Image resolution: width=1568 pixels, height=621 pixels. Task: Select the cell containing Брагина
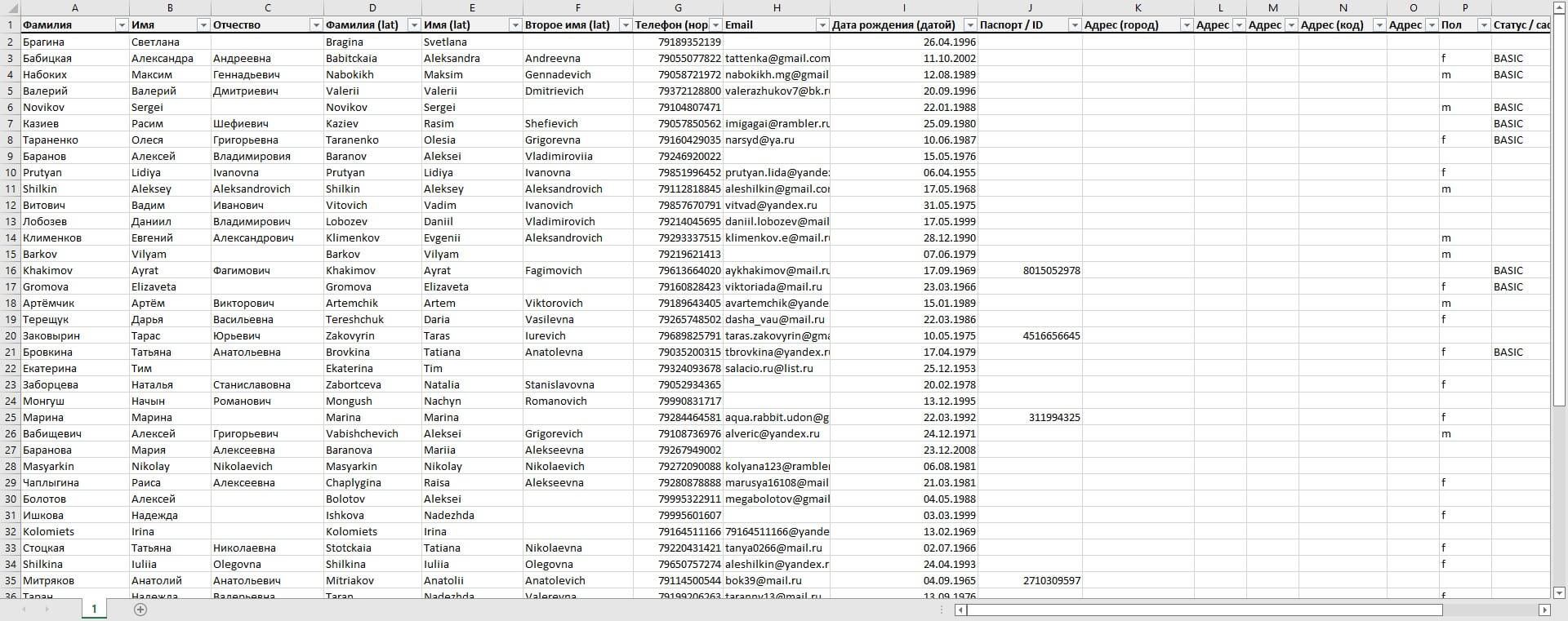75,42
